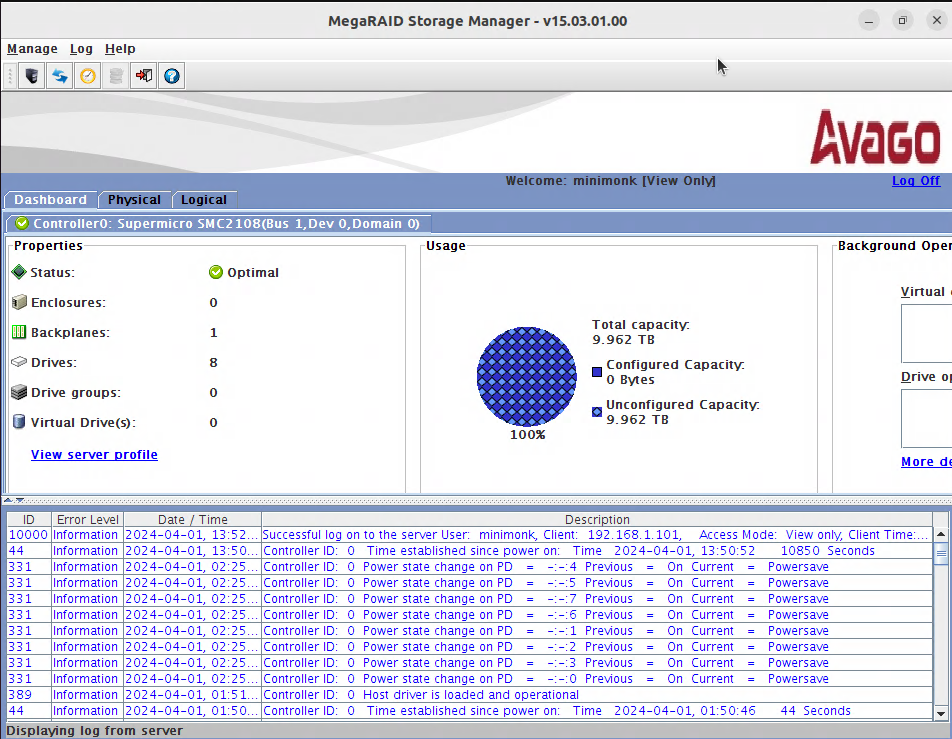Click the log scrollbar down arrow
This screenshot has height=739, width=952.
click(x=940, y=714)
